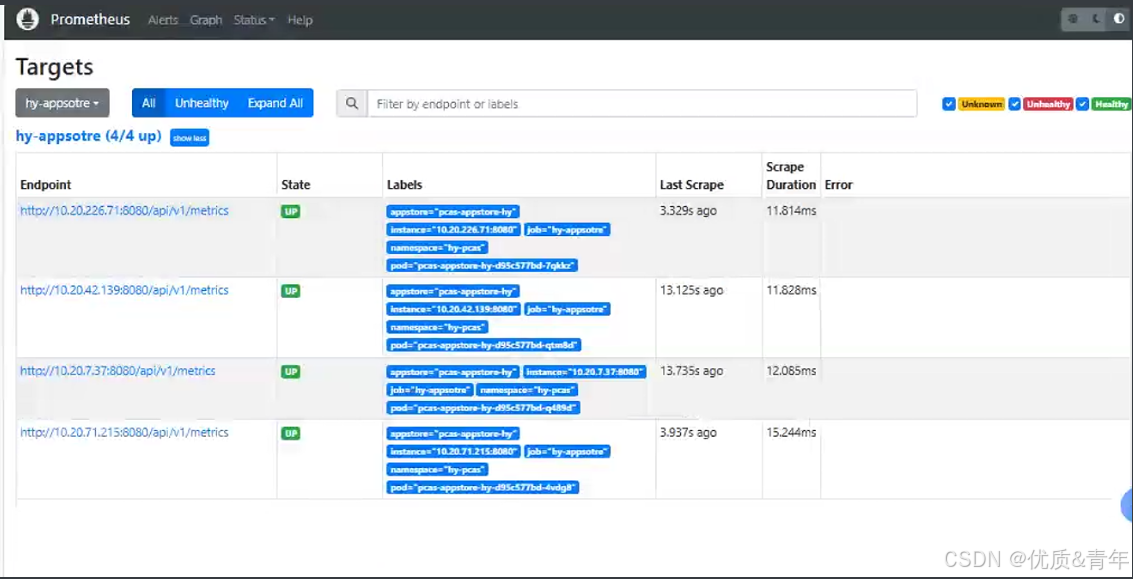
Task: Open the hy-appsotre scrape pool dropdown
Action: [x=62, y=103]
